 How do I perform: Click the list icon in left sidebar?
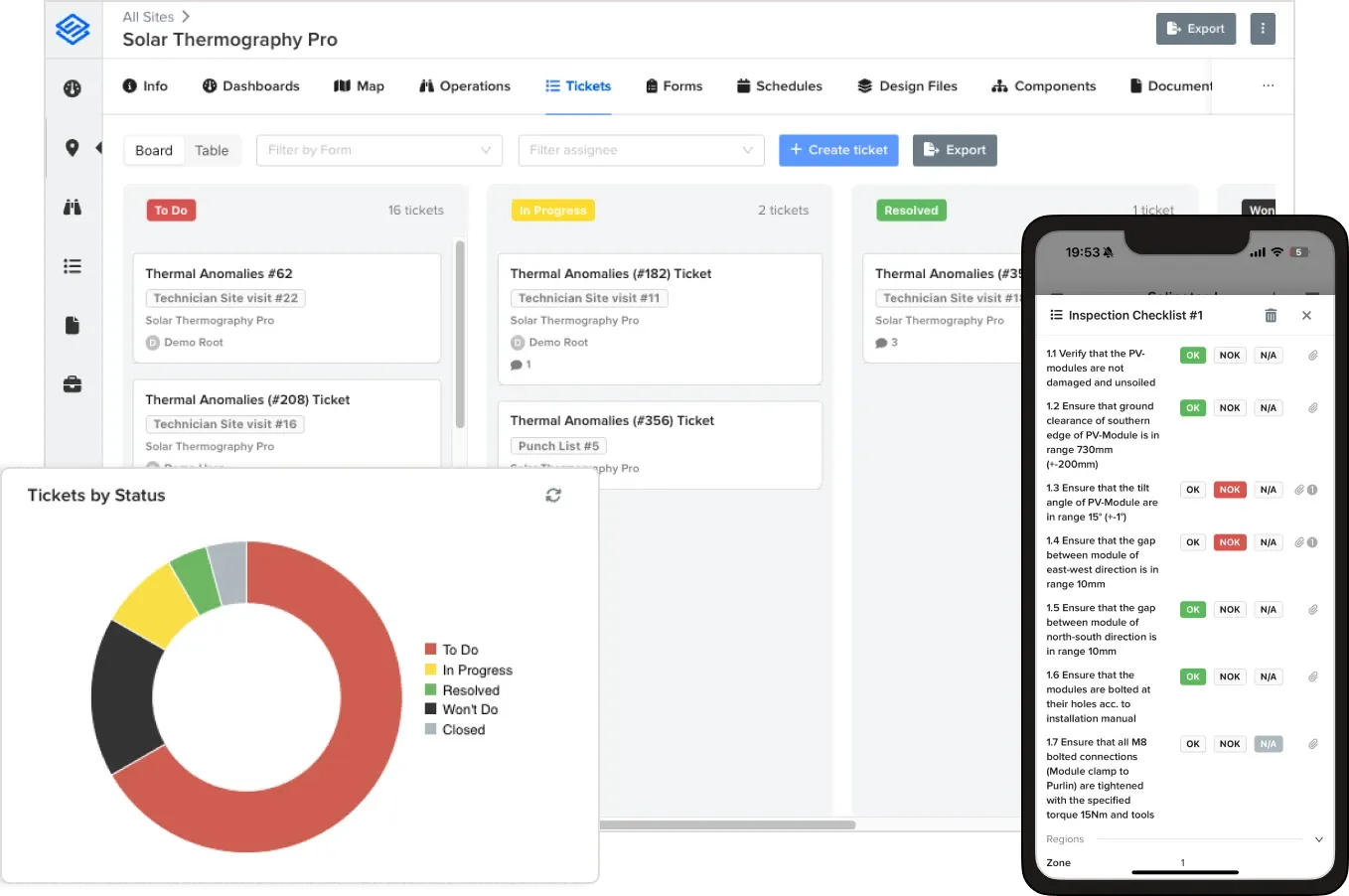72,266
